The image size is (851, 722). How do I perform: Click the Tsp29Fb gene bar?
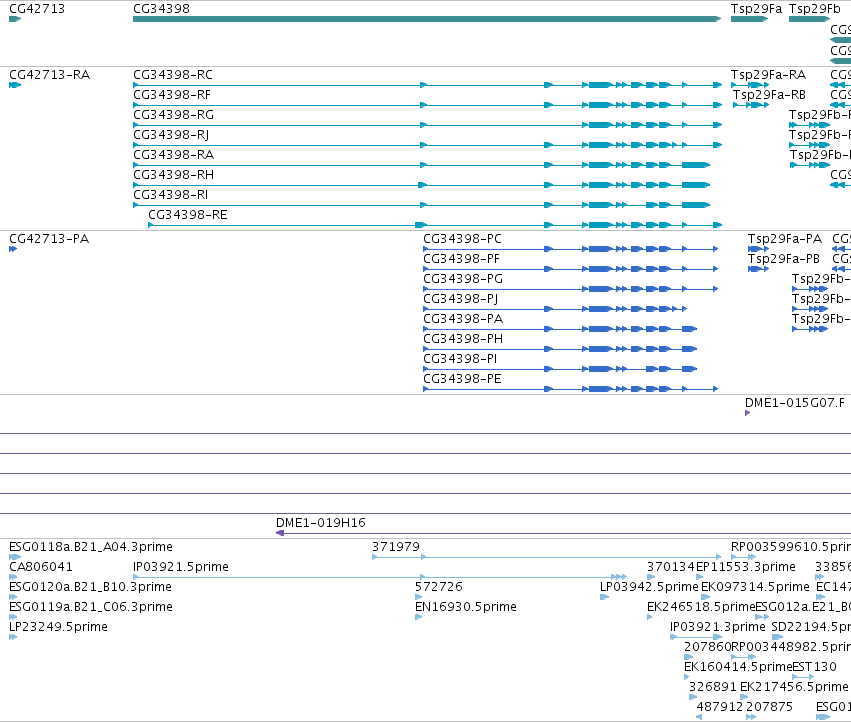click(x=809, y=19)
